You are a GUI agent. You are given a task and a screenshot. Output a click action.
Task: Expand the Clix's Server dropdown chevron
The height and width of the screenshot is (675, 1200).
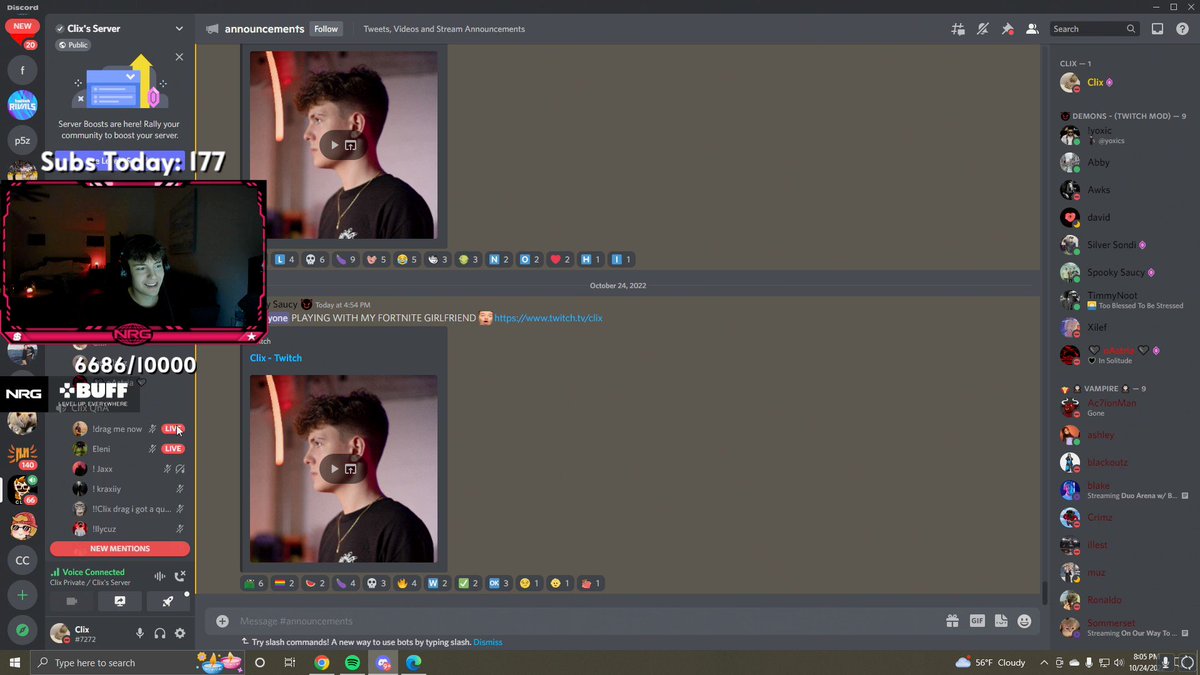(179, 29)
